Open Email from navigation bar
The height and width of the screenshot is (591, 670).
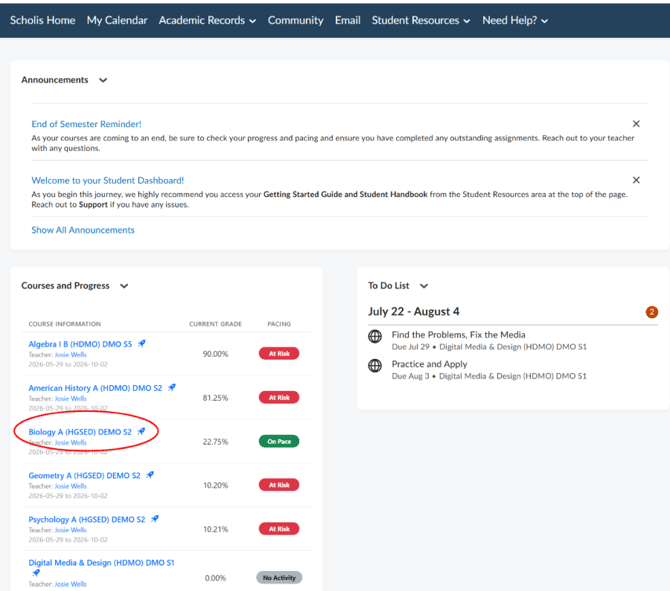pos(347,20)
